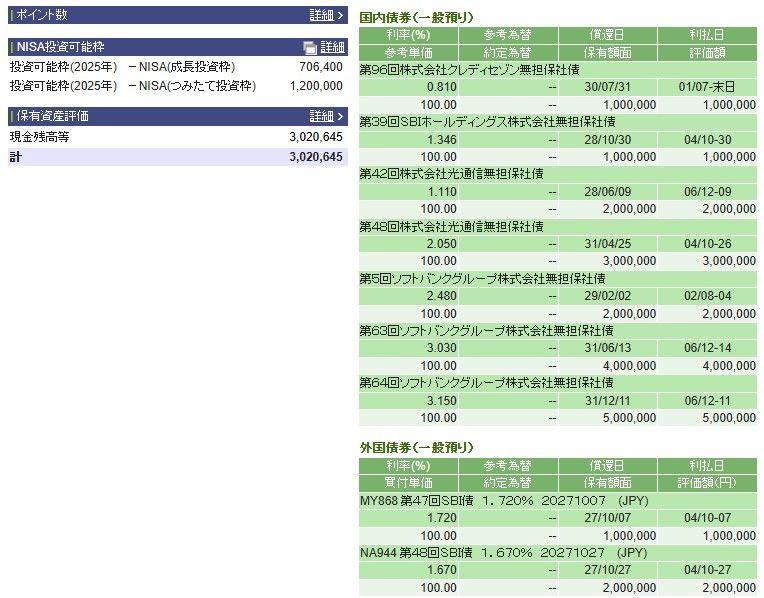Click the arrow next to 保有資産評価 詳細
The image size is (764, 598).
coord(340,116)
